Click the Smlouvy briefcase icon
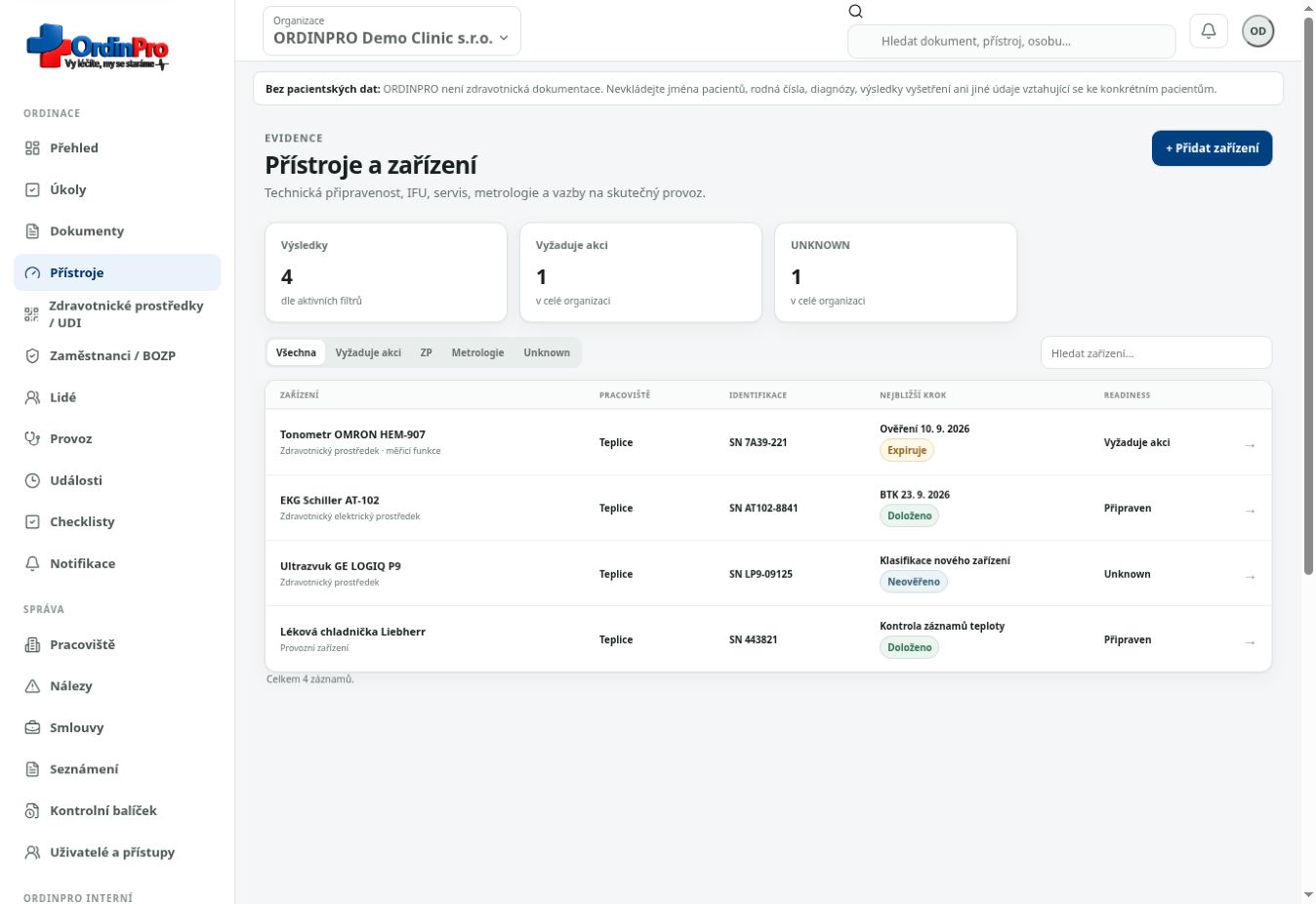Viewport: 1316px width, 904px height. tap(32, 727)
